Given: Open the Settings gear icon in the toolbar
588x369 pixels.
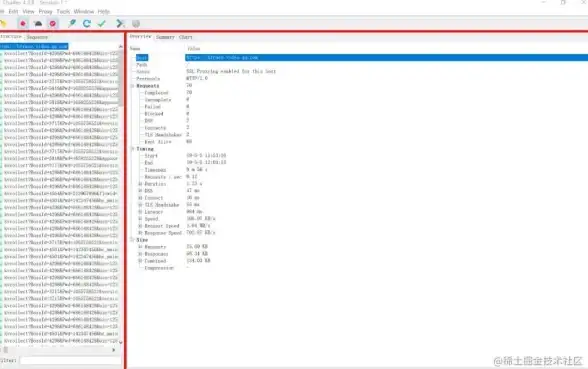Looking at the screenshot, I should click(x=136, y=24).
